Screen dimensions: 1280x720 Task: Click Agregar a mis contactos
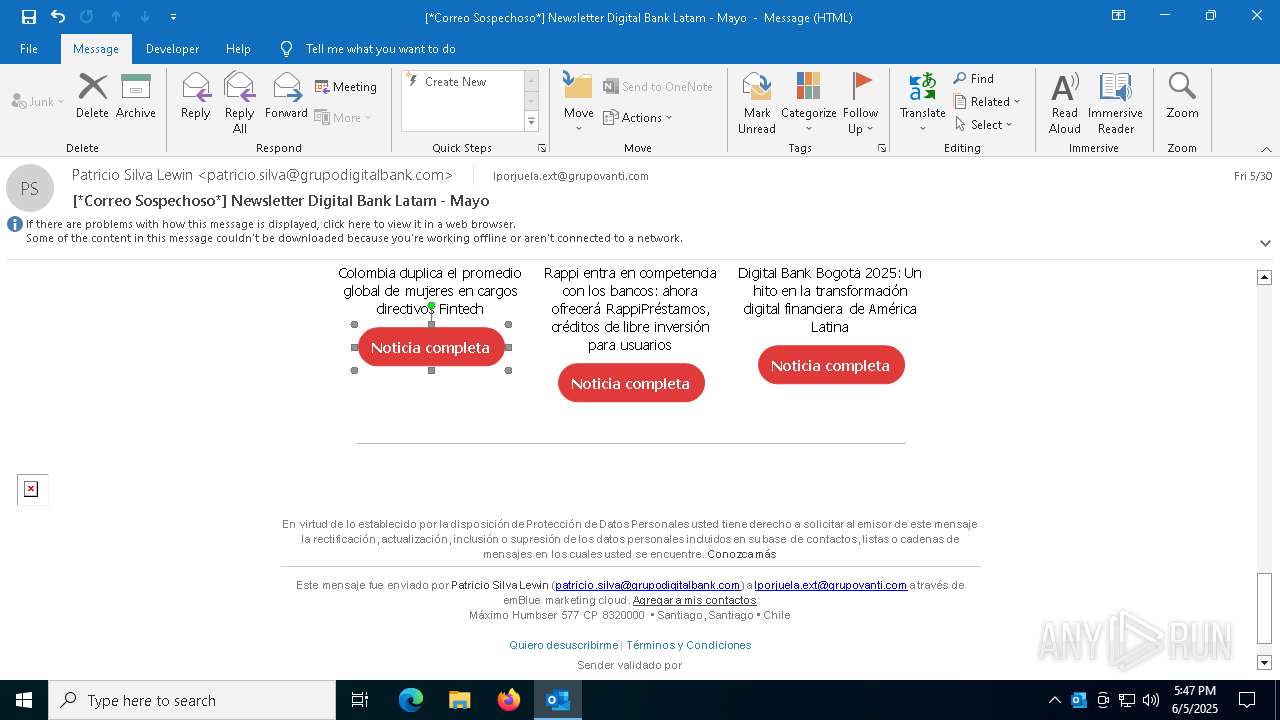[x=694, y=600]
